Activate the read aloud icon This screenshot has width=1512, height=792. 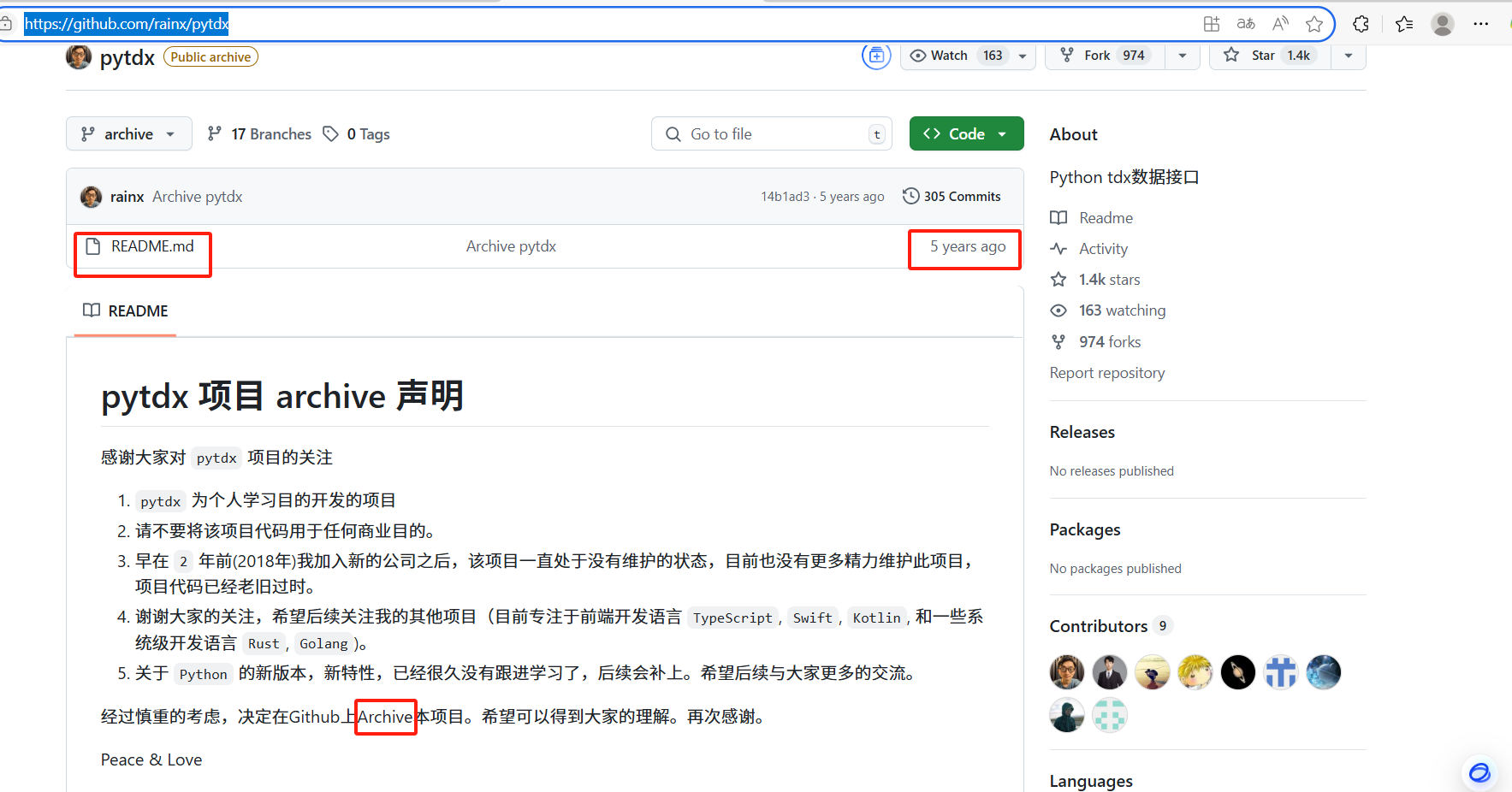point(1280,24)
